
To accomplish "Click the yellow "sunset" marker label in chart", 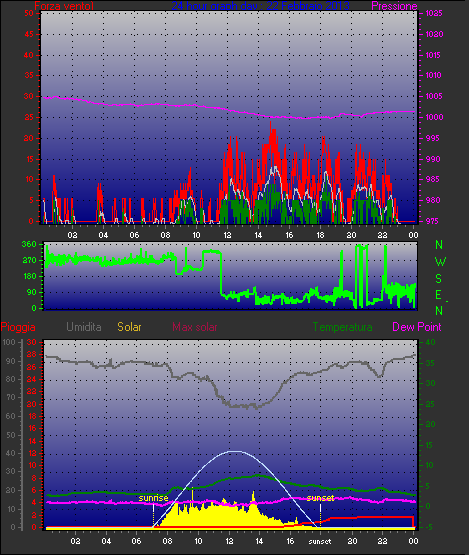I will pyautogui.click(x=320, y=498).
